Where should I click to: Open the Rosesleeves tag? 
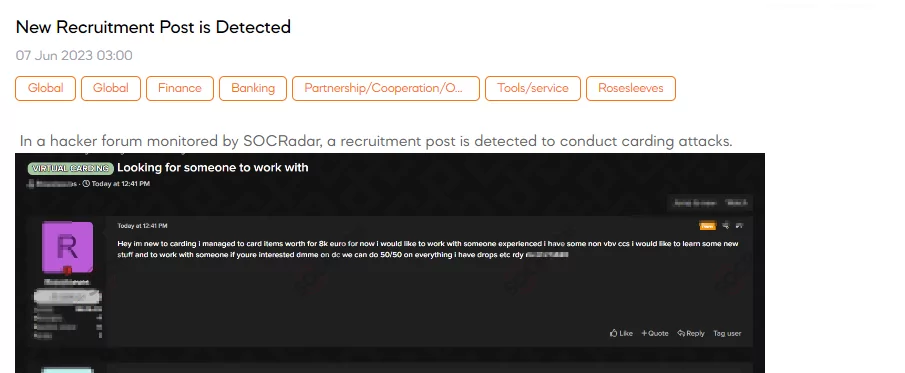click(x=631, y=88)
